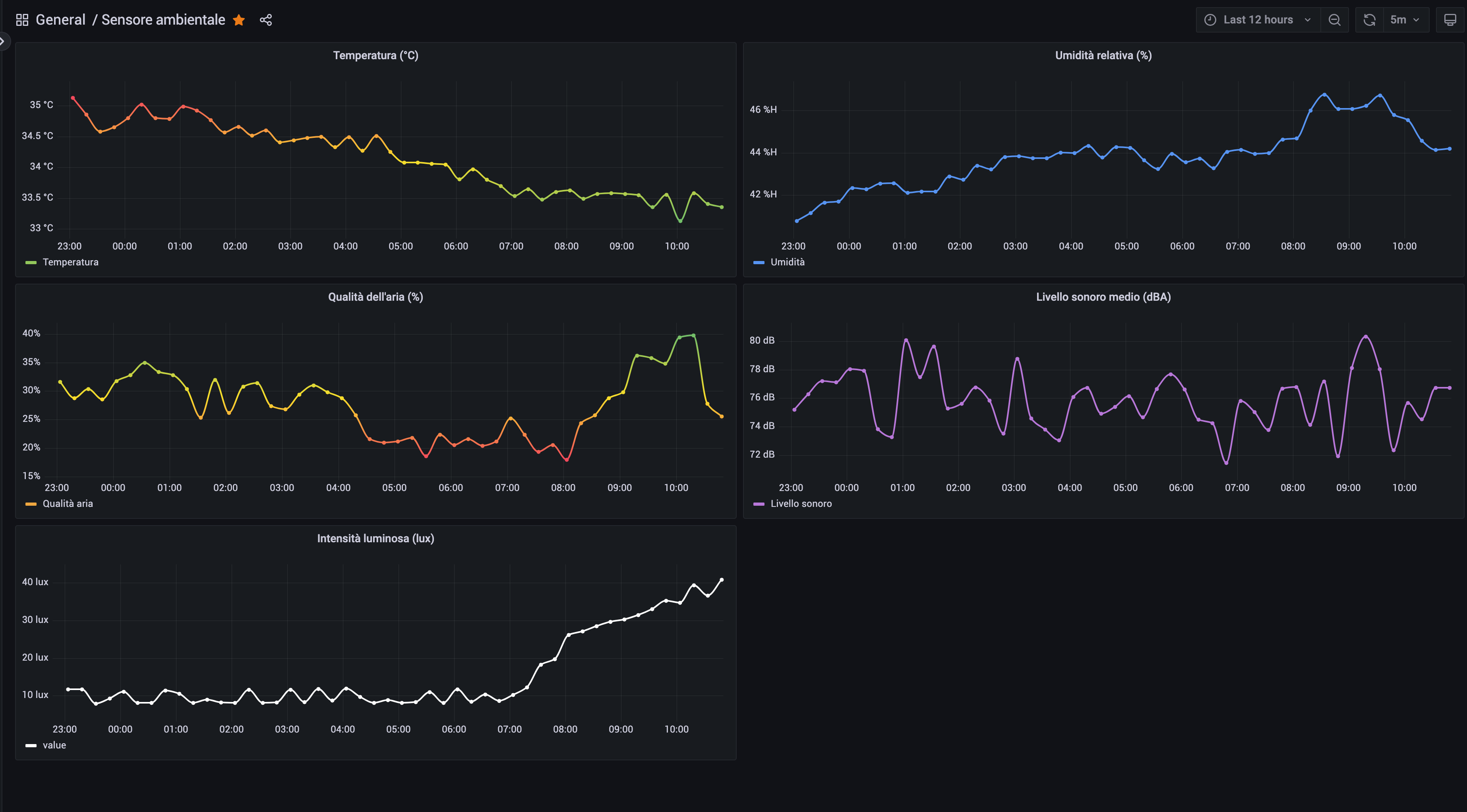Image resolution: width=1467 pixels, height=812 pixels.
Task: Click the white value legend color swatch
Action: [31, 745]
